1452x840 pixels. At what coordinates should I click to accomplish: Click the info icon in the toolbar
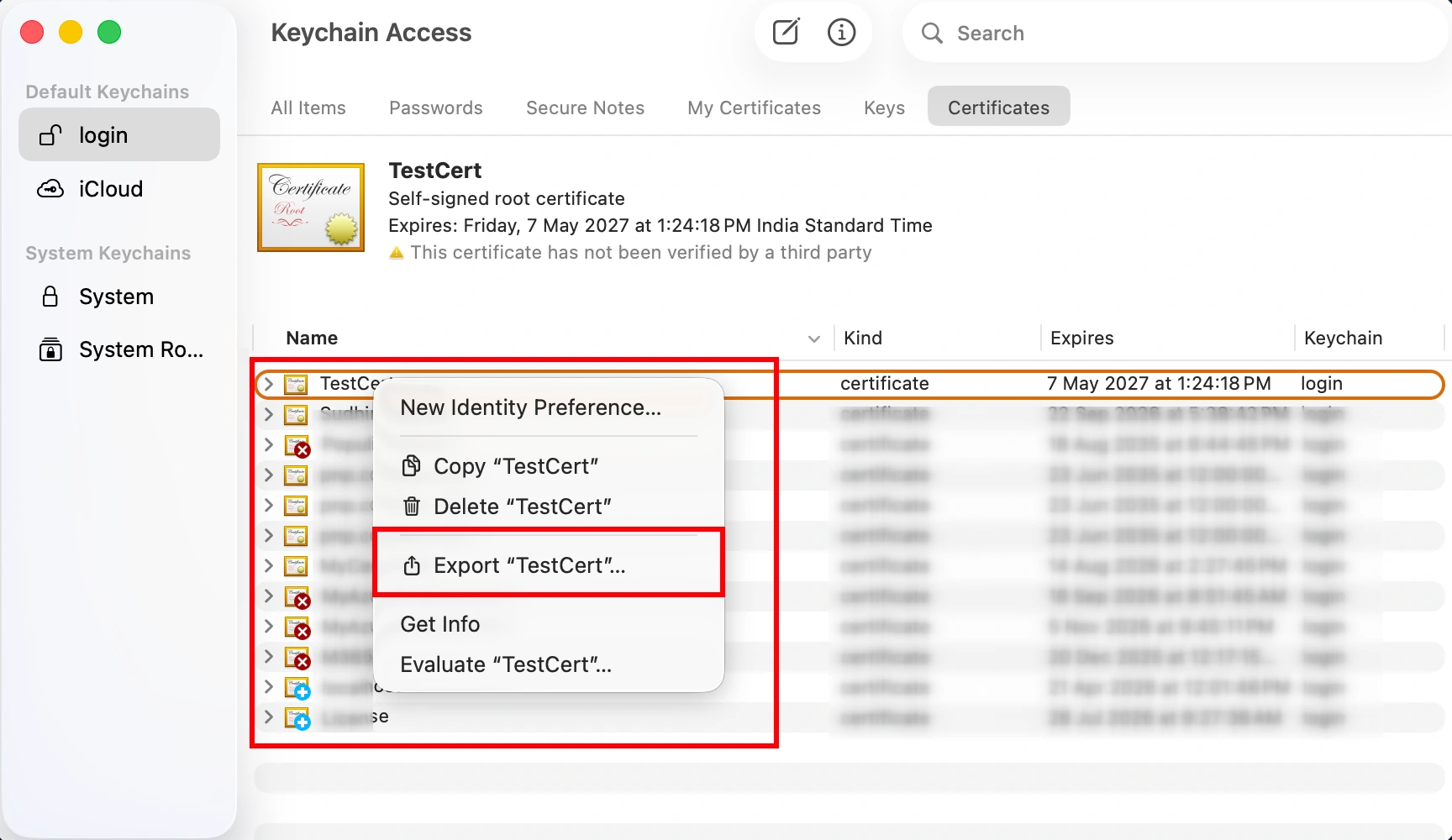[841, 33]
